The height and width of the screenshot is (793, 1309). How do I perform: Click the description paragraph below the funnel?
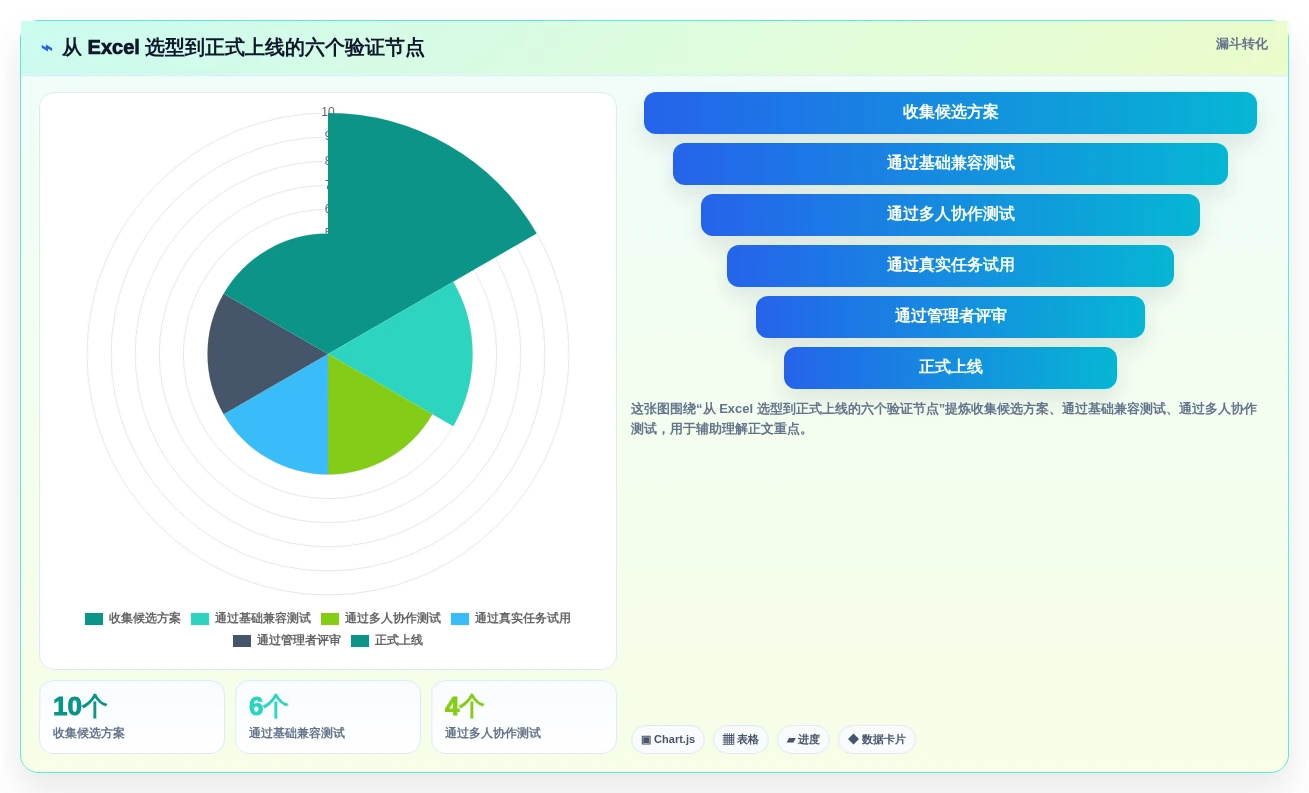944,419
